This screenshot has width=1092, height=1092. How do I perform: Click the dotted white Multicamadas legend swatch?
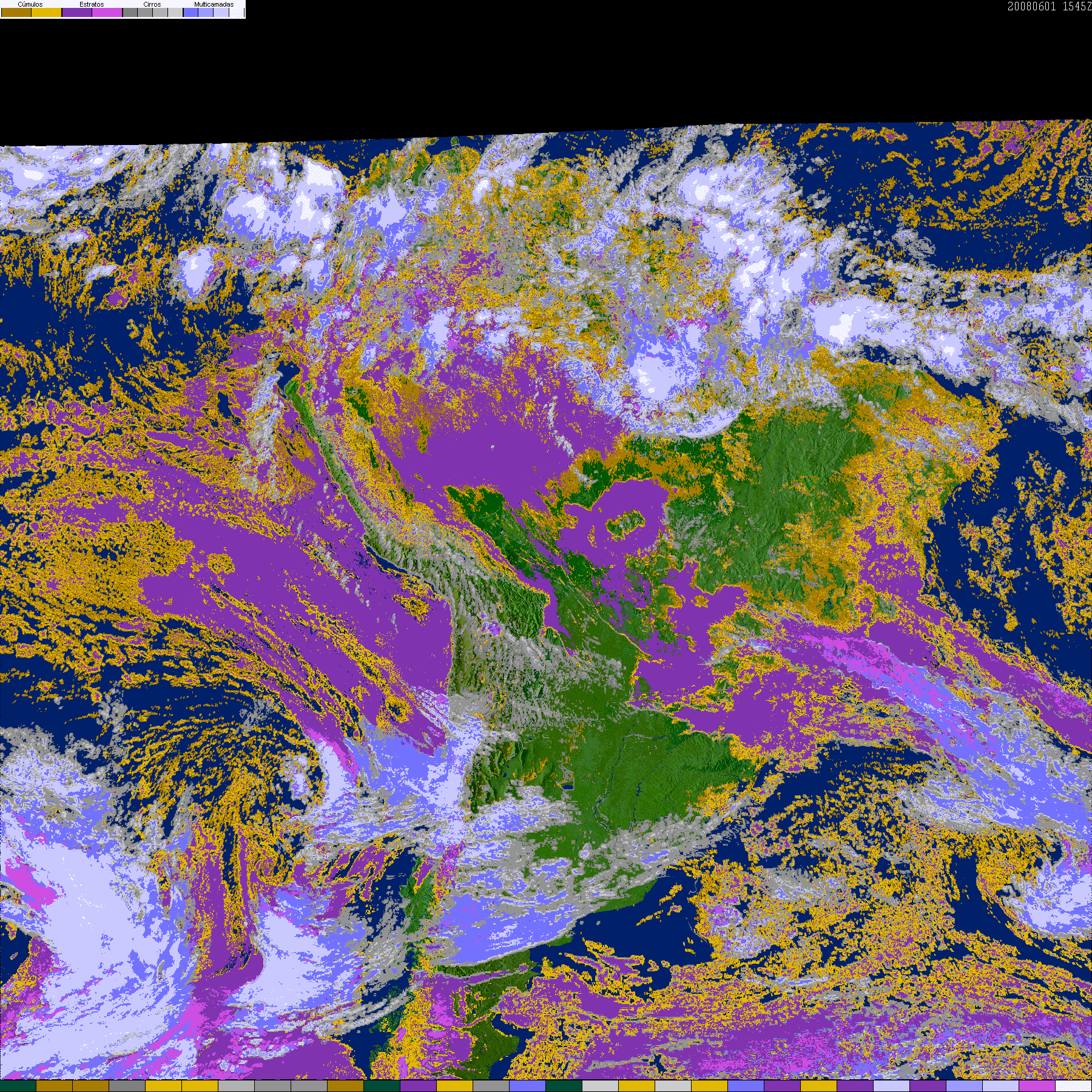click(x=237, y=12)
